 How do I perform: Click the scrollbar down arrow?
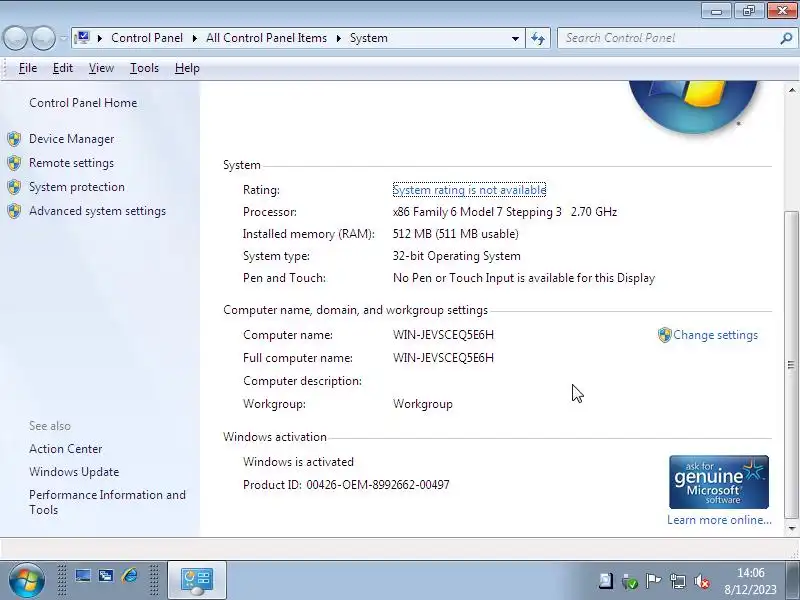pyautogui.click(x=791, y=529)
